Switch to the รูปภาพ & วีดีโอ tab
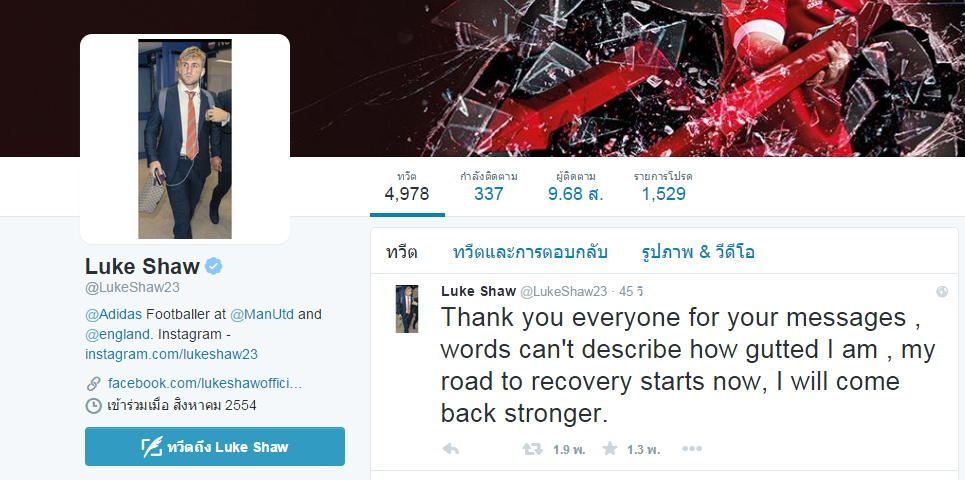 pos(698,252)
